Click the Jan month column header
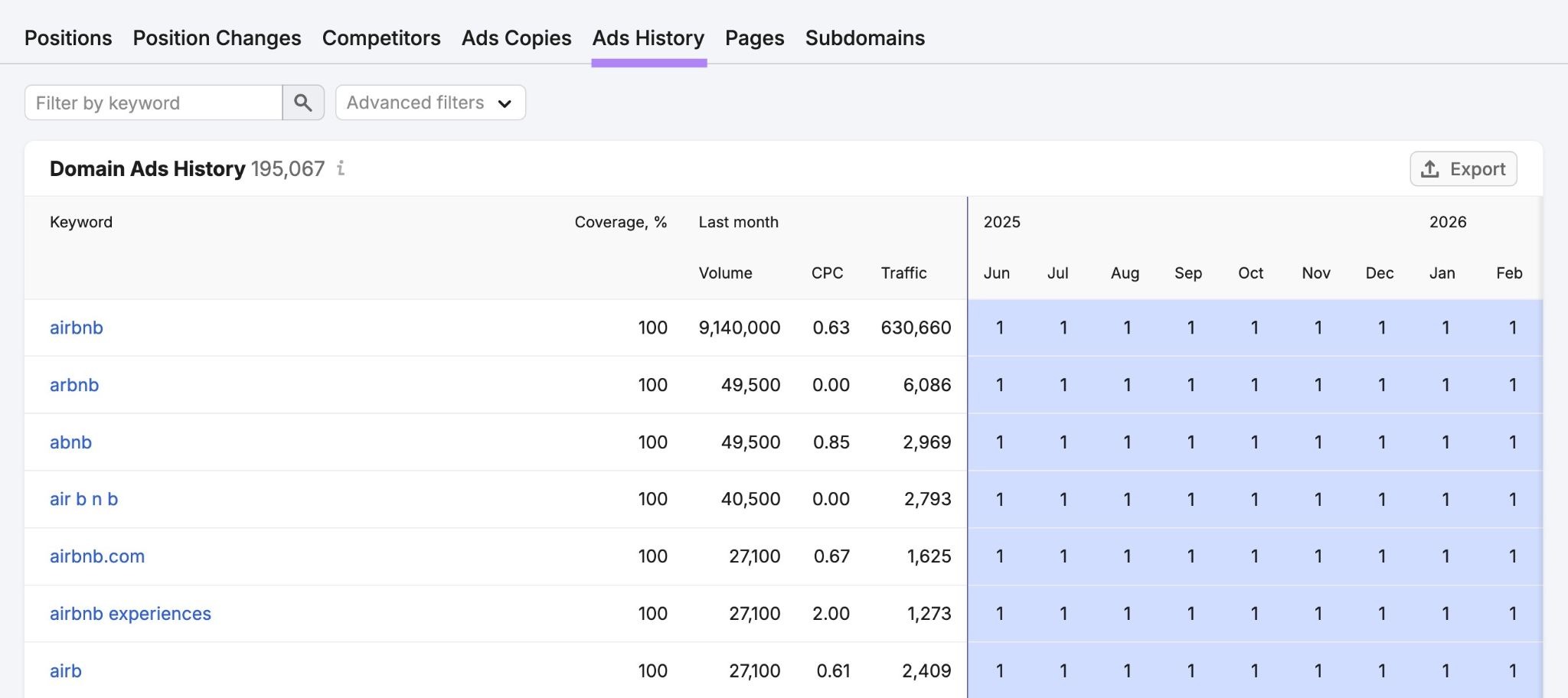 pyautogui.click(x=1442, y=273)
